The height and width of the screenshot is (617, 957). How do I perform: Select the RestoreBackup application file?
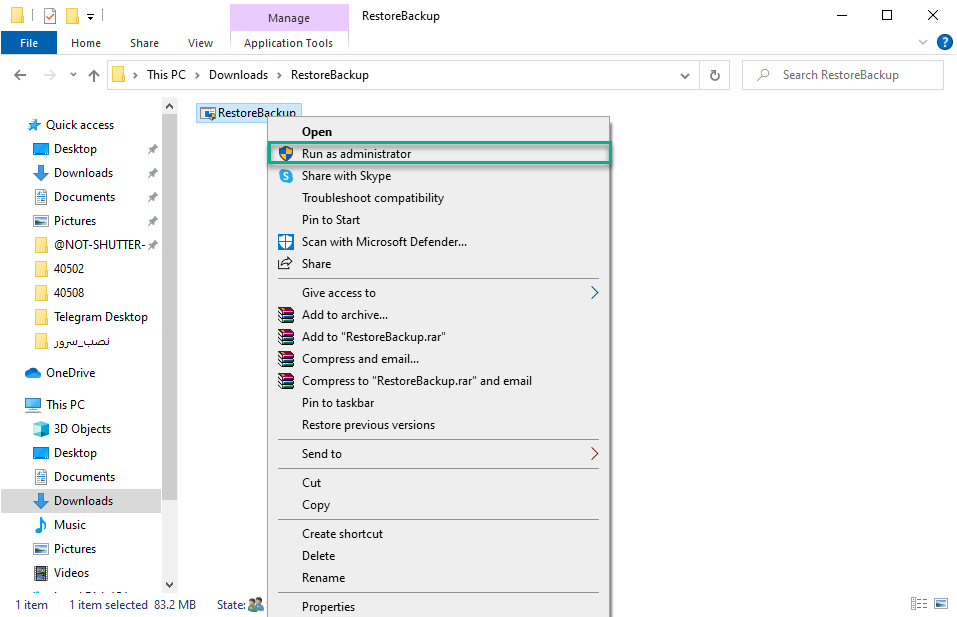(x=249, y=113)
